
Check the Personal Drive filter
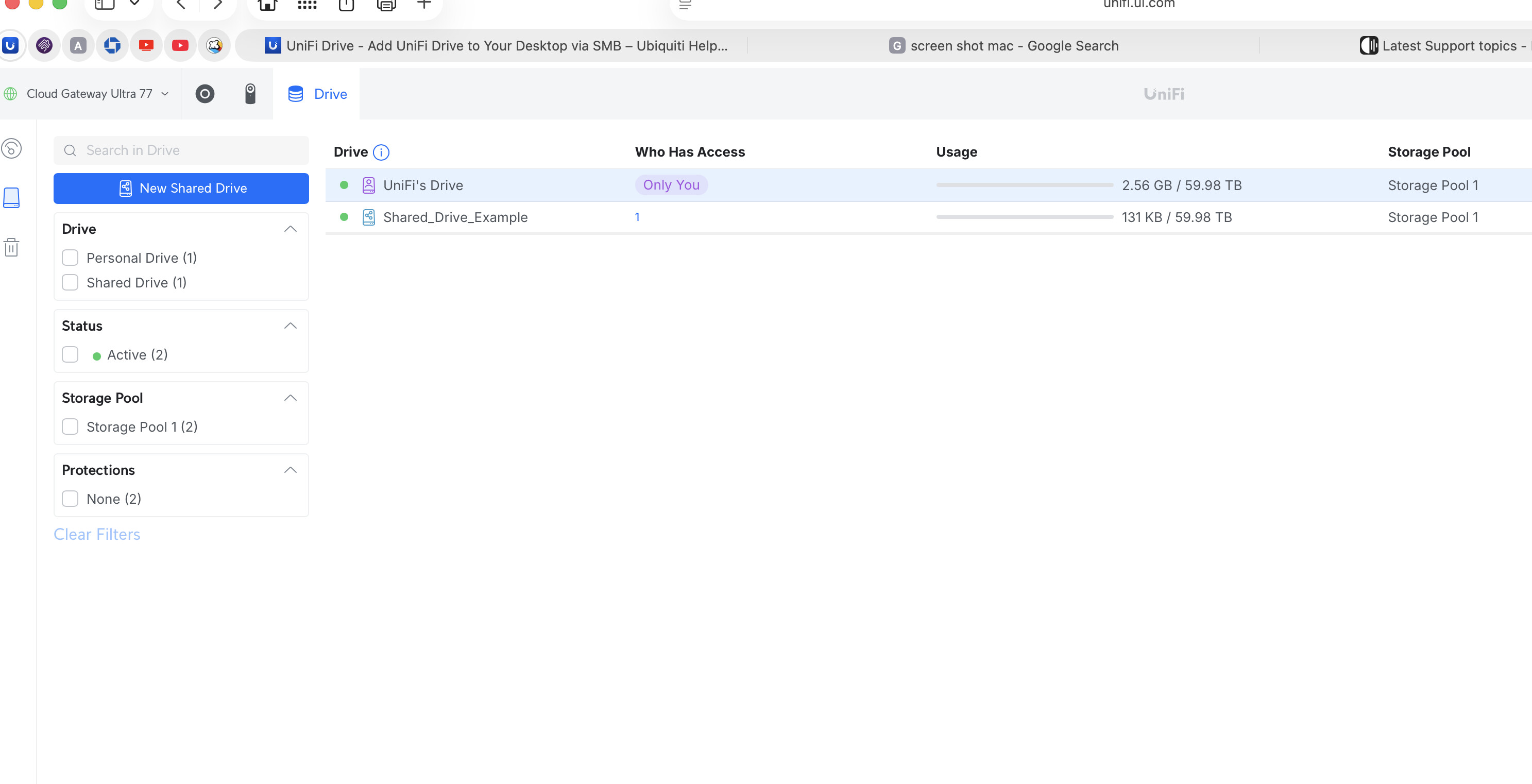point(70,258)
